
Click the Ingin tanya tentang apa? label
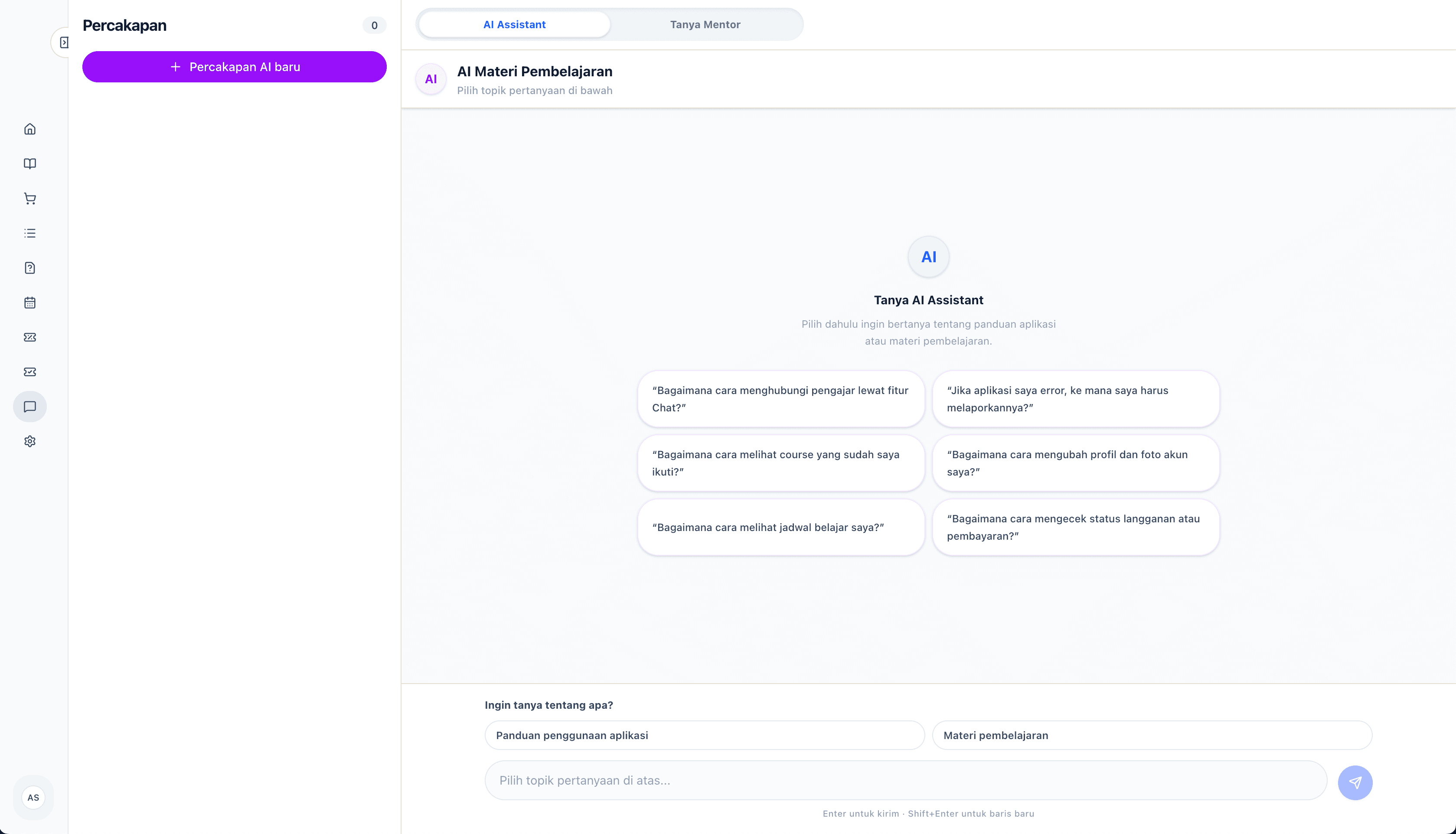coord(549,704)
